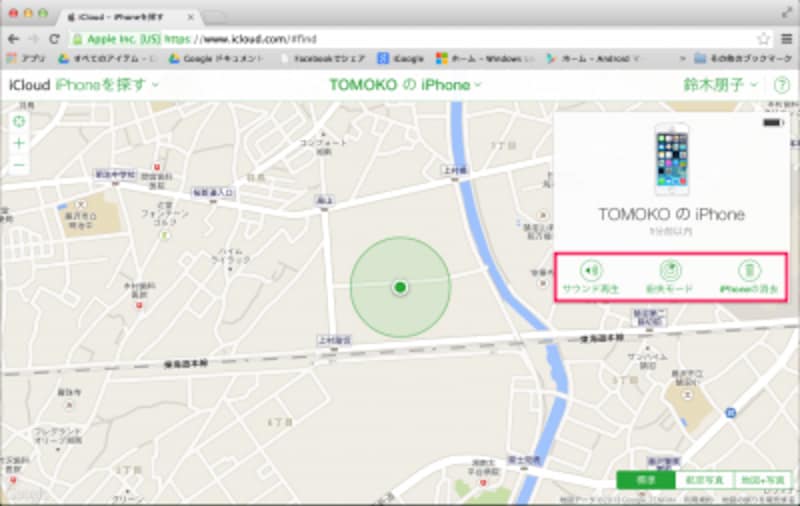Click the iCloud logo text

29,85
